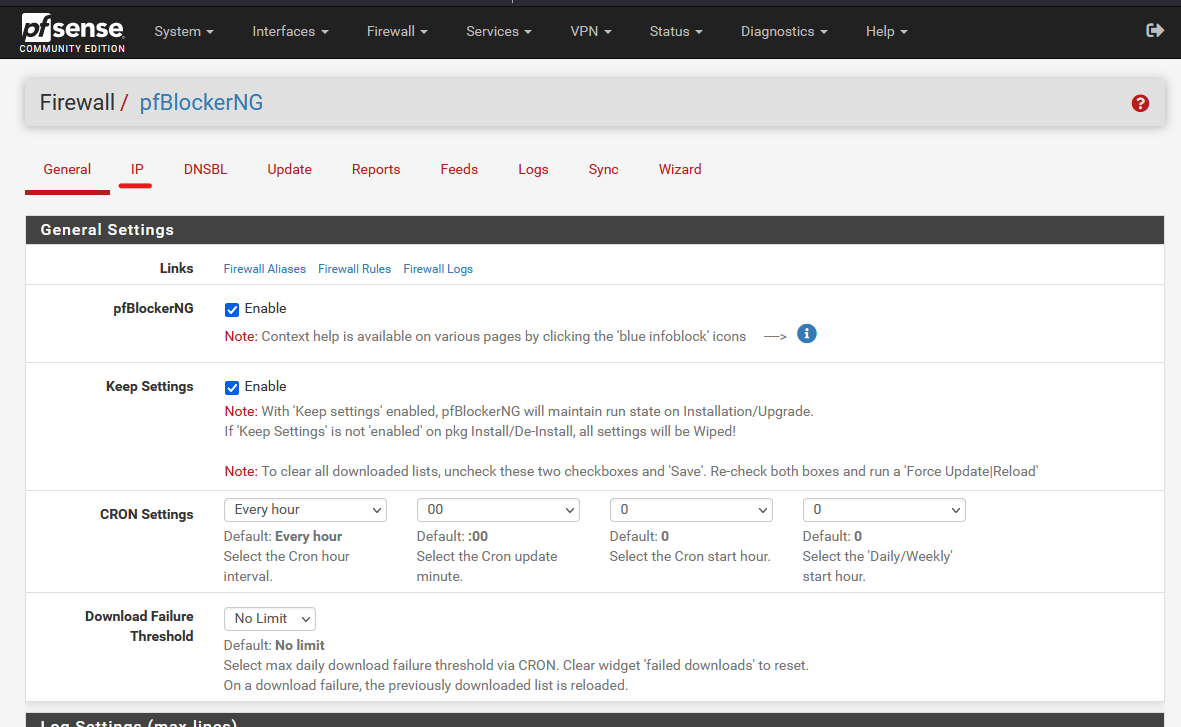Click the blue infoblock icon
Screen dimensions: 1181x727
pyautogui.click(x=807, y=334)
